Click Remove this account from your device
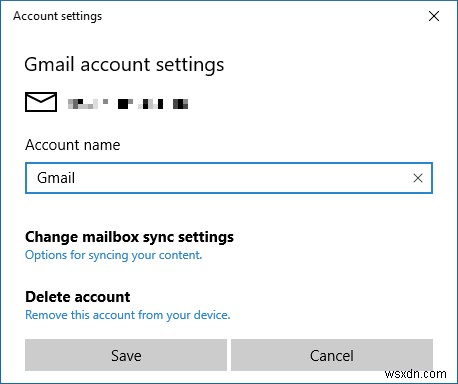The image size is (458, 384). (128, 315)
